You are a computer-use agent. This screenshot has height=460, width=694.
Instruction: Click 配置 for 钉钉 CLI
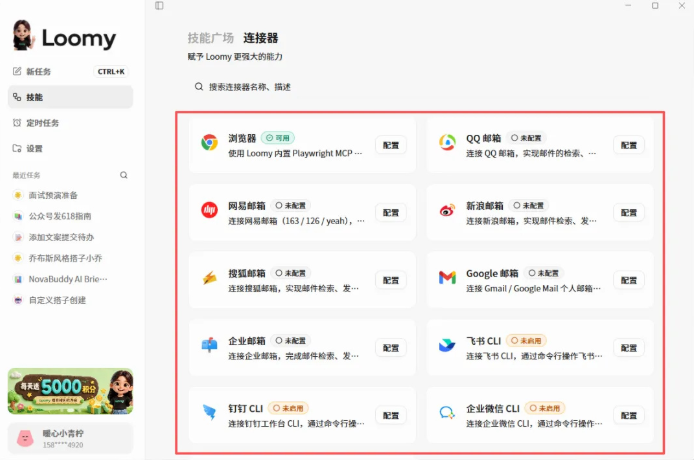(391, 415)
